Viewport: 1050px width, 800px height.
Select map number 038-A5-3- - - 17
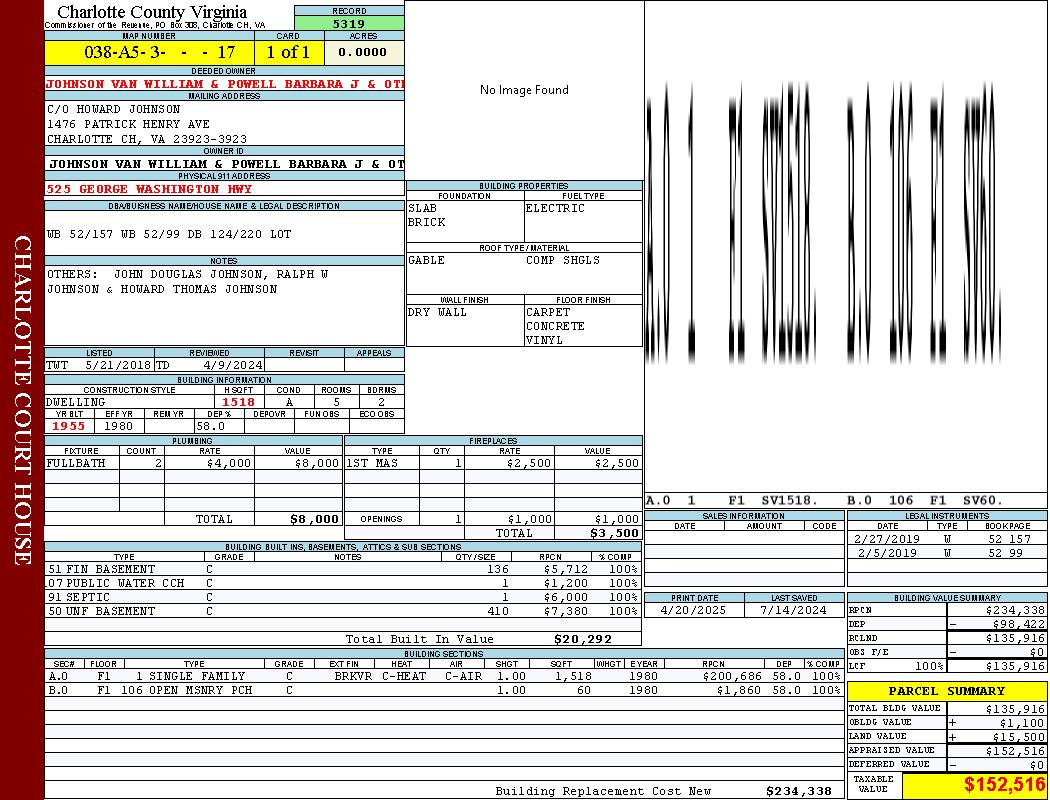[159, 52]
